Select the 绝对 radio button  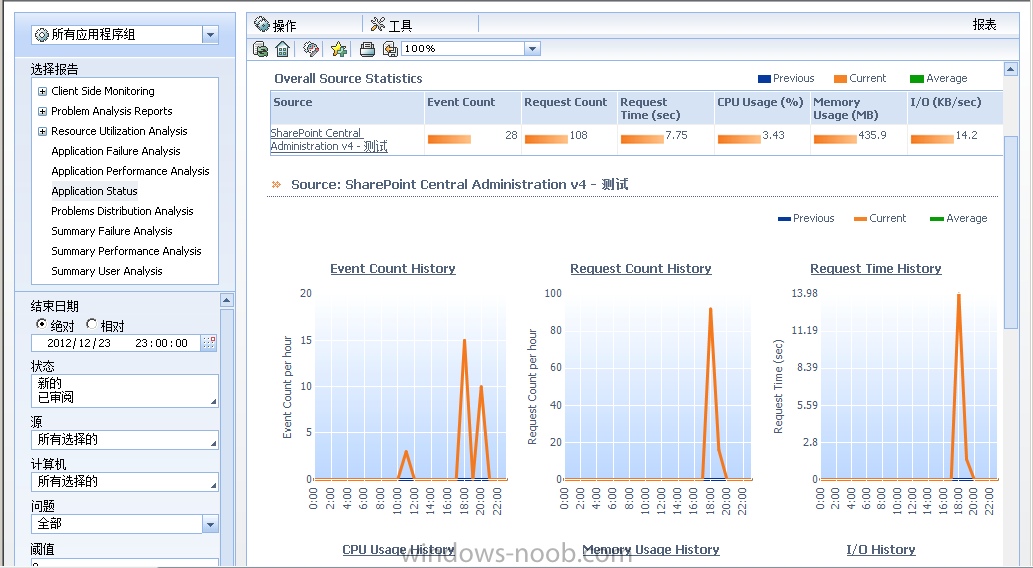pyautogui.click(x=41, y=324)
